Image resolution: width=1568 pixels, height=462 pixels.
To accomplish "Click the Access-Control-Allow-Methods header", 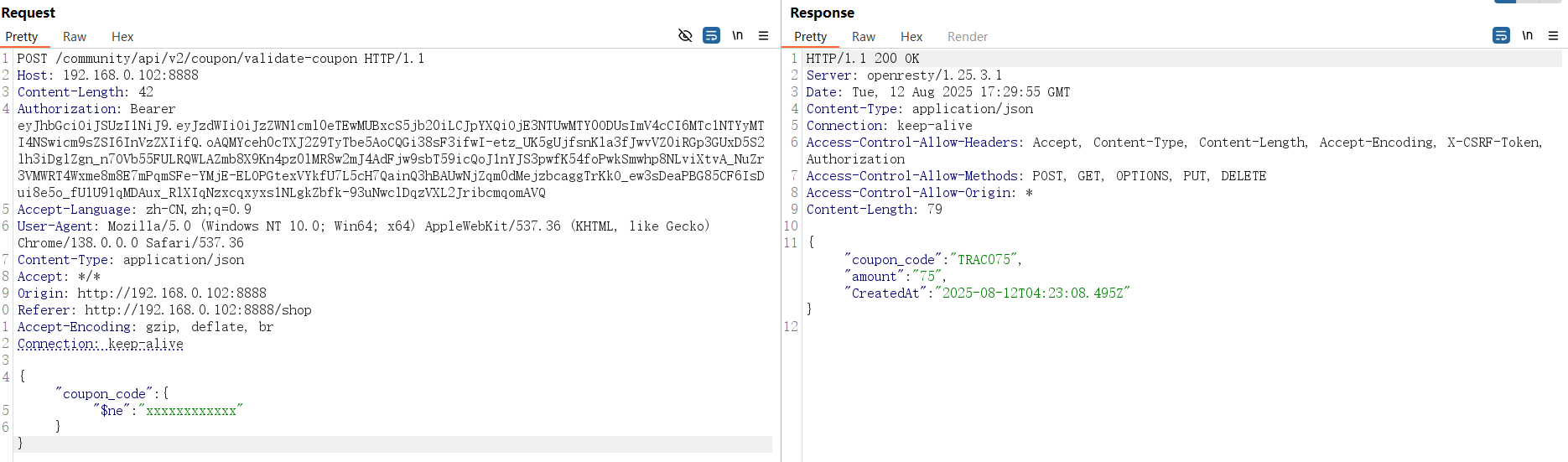I will (x=1036, y=176).
